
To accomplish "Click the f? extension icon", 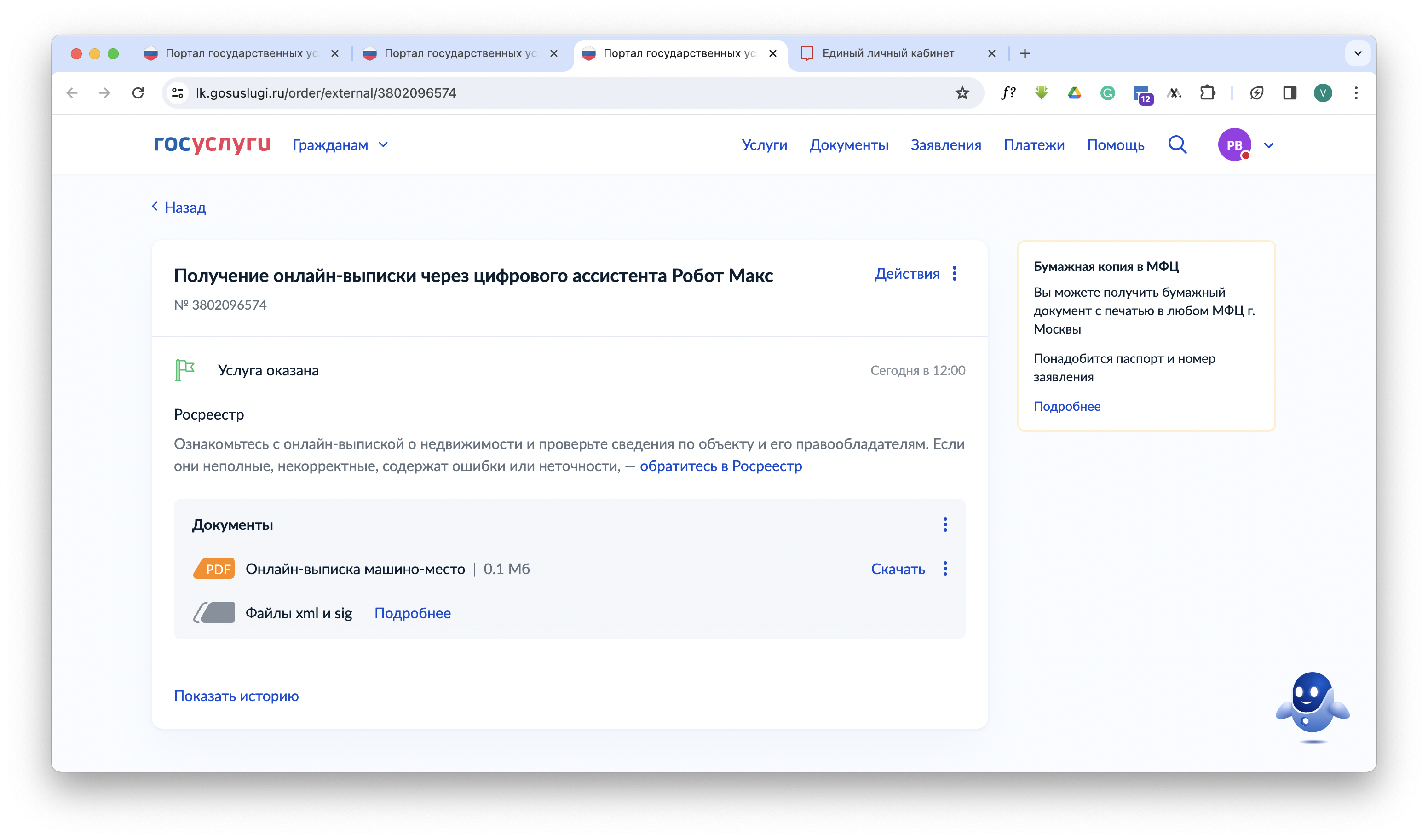I will 1008,93.
